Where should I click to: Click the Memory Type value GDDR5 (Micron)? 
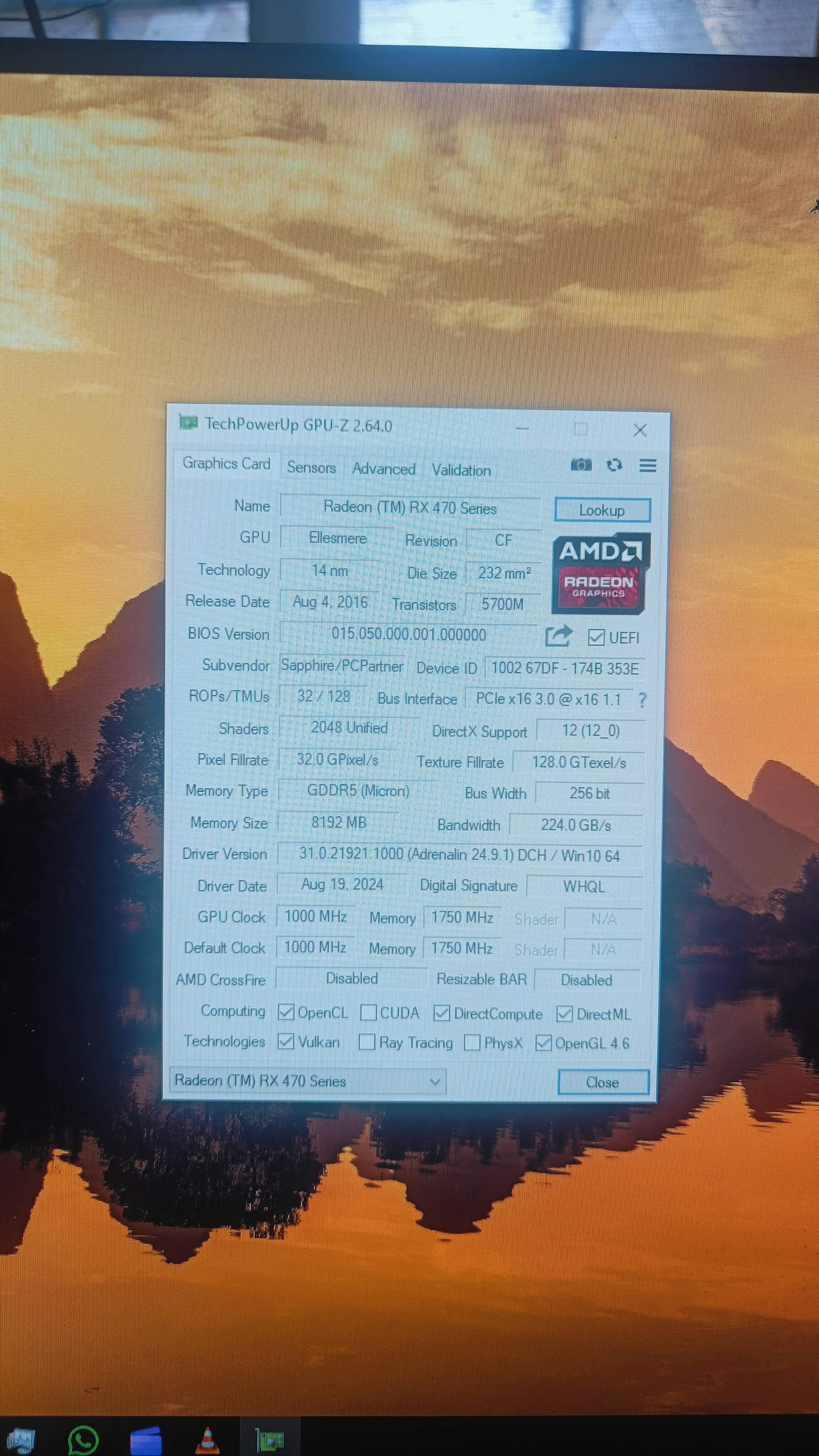[358, 791]
